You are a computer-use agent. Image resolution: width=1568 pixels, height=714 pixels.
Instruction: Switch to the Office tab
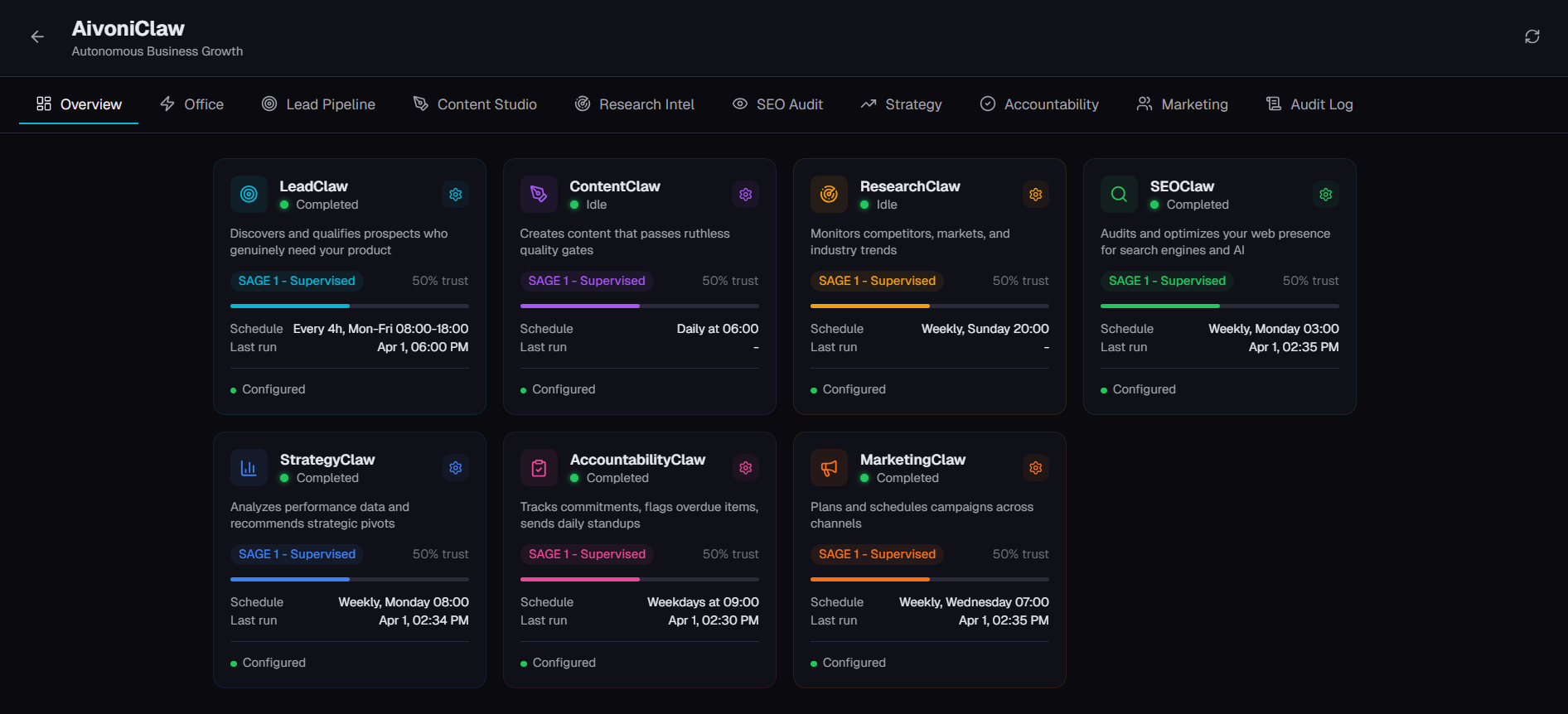(x=191, y=104)
